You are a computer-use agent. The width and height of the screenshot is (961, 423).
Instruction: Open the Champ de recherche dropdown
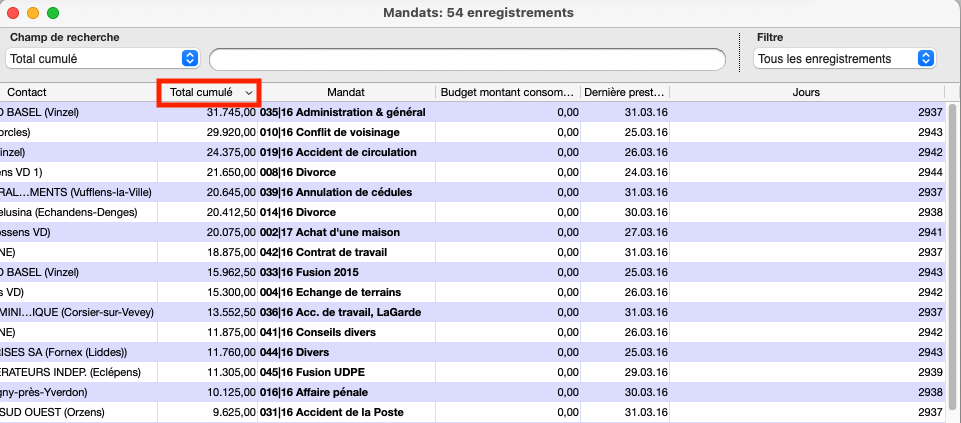(x=102, y=59)
